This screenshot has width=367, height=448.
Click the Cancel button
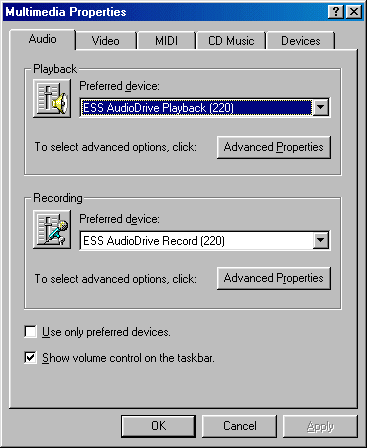(x=239, y=426)
